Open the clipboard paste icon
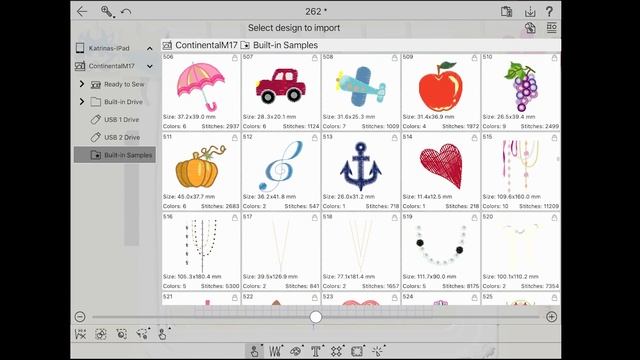 tap(507, 11)
